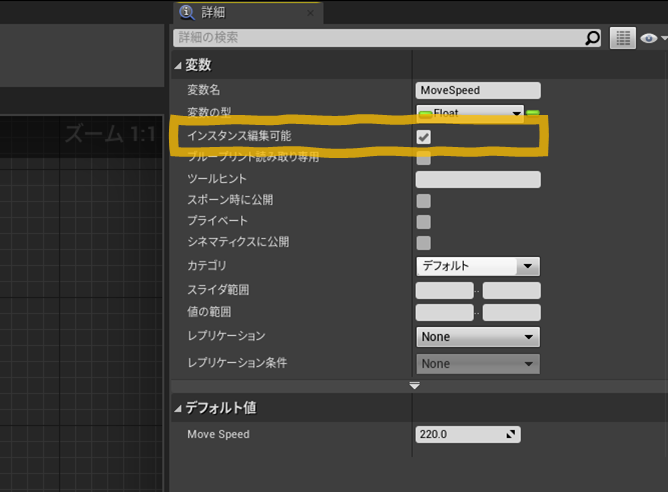
Task: Click the ツールヒント text field
Action: pyautogui.click(x=478, y=179)
